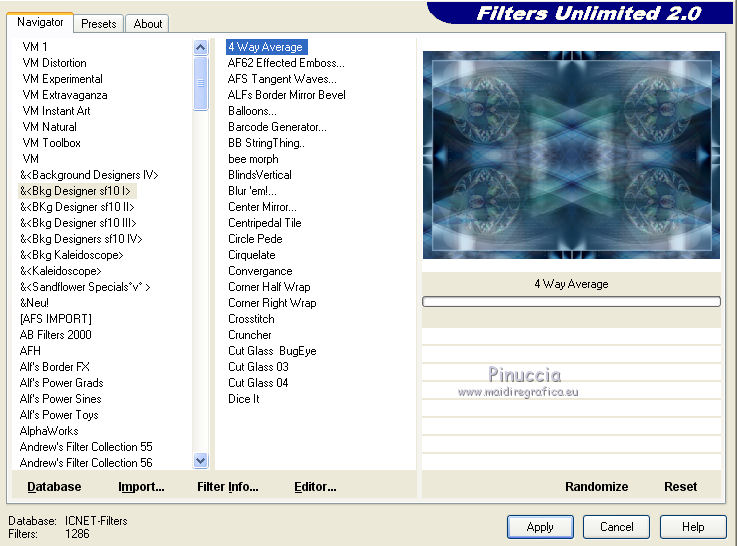The height and width of the screenshot is (546, 737).
Task: Select Andrew's Filter Collection 56
Action: (86, 462)
